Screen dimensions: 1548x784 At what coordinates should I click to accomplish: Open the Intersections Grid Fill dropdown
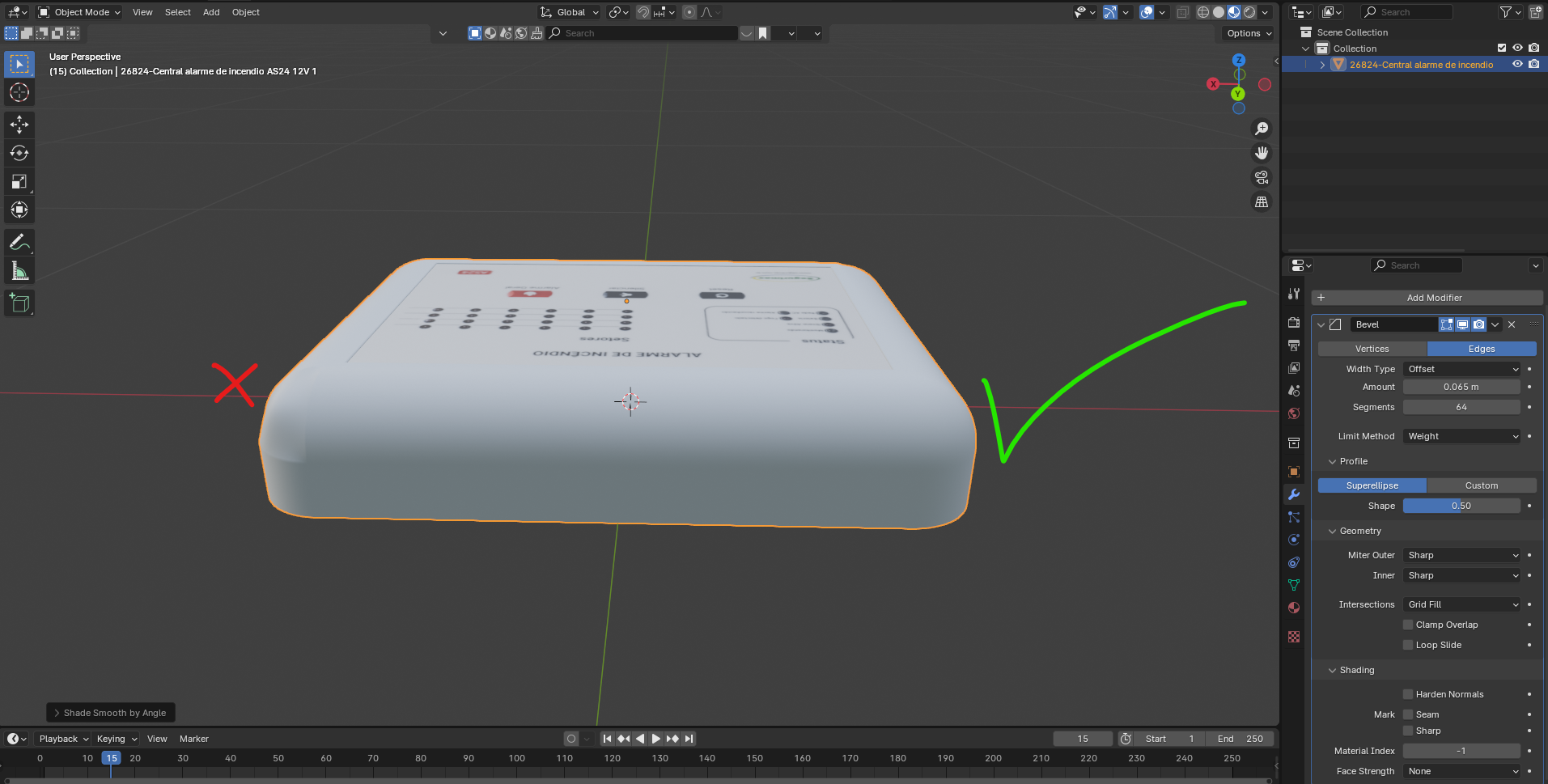tap(1462, 604)
